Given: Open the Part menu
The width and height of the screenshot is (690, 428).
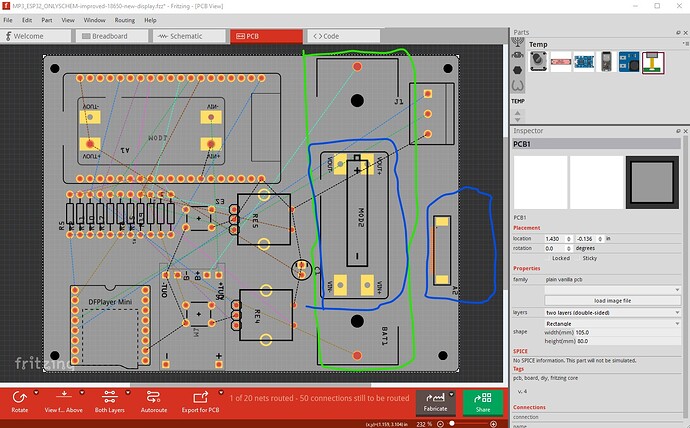Looking at the screenshot, I should pos(47,20).
